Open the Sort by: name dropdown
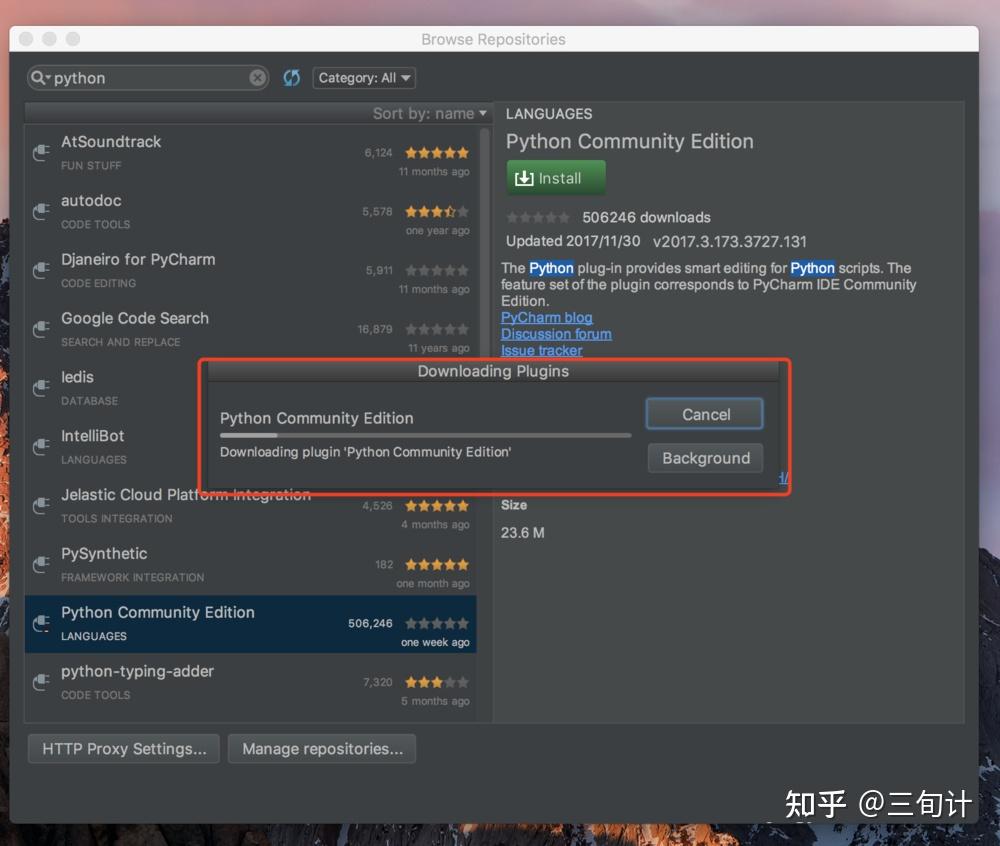The height and width of the screenshot is (846, 1000). 430,113
